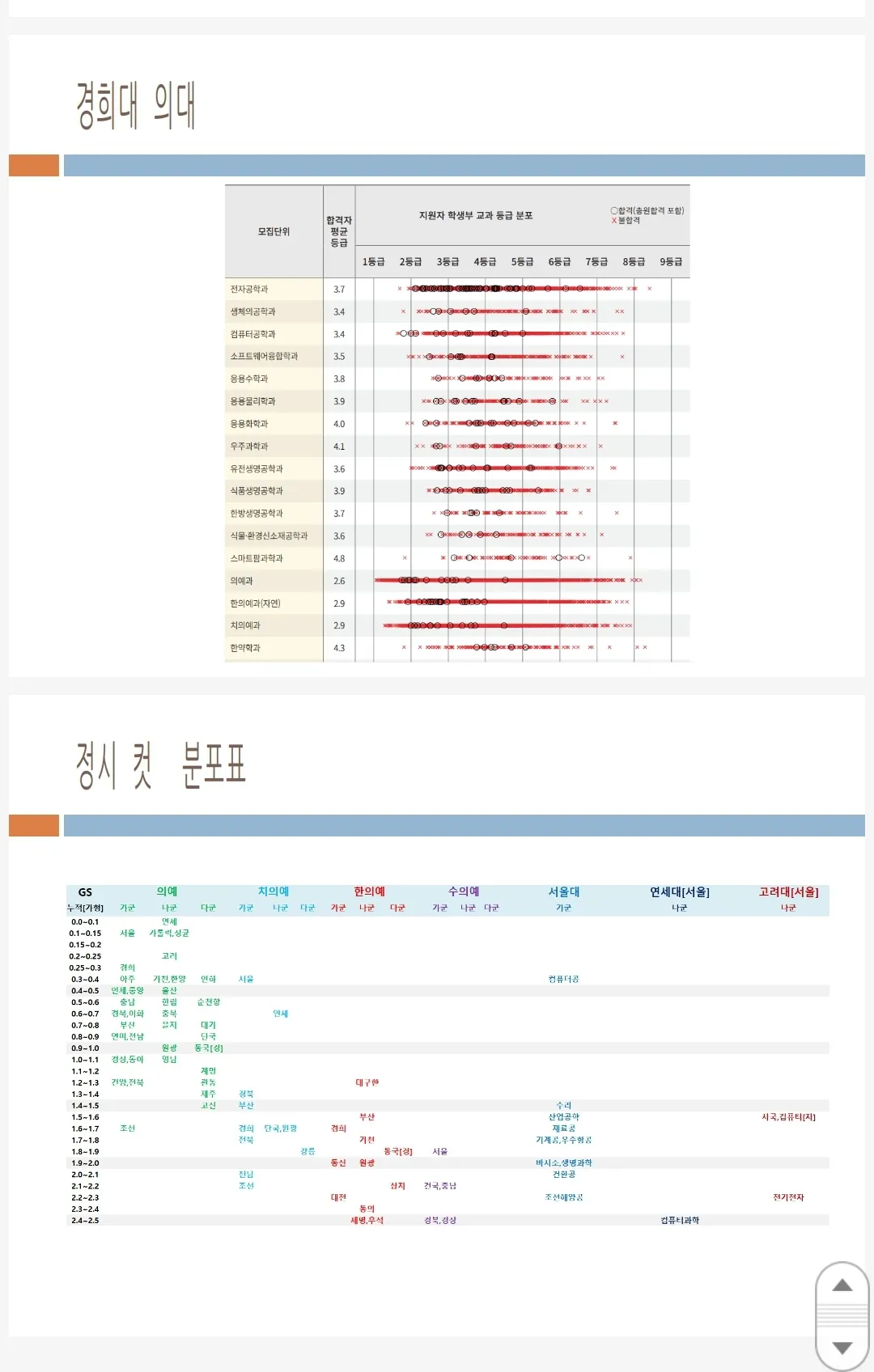Click the 불합격 legend entry
The height and width of the screenshot is (1372, 874).
click(x=626, y=220)
